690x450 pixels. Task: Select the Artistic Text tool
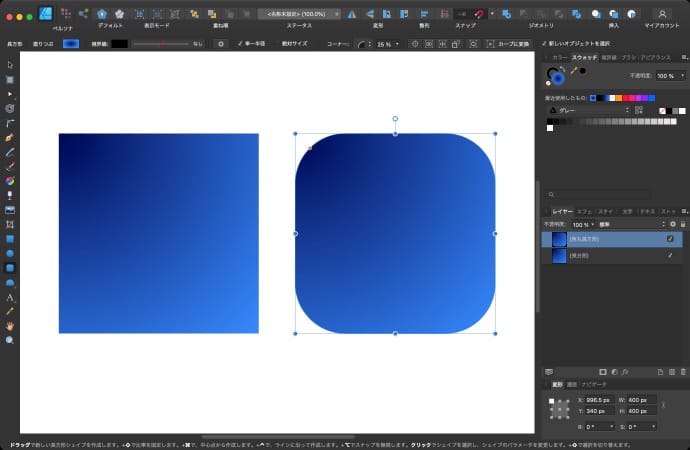click(x=10, y=297)
